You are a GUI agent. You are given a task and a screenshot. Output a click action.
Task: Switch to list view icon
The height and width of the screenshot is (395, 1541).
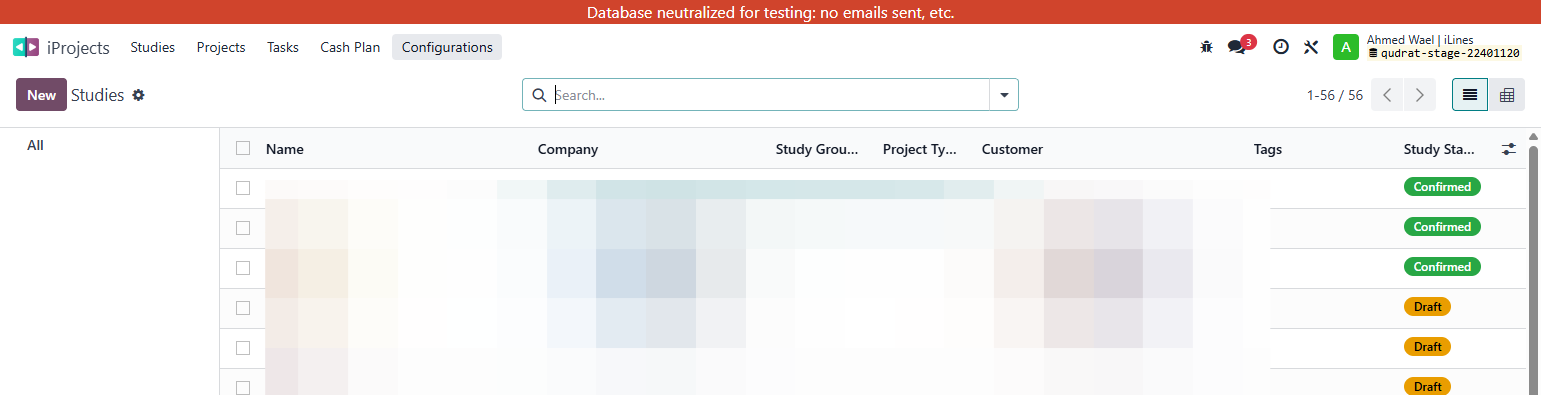click(1470, 95)
